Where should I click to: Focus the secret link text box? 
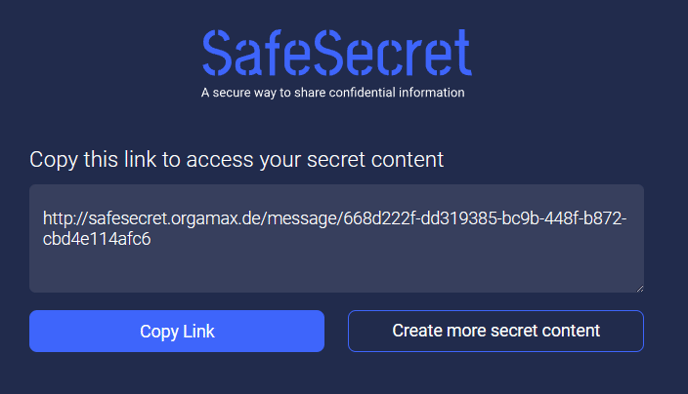tap(337, 238)
